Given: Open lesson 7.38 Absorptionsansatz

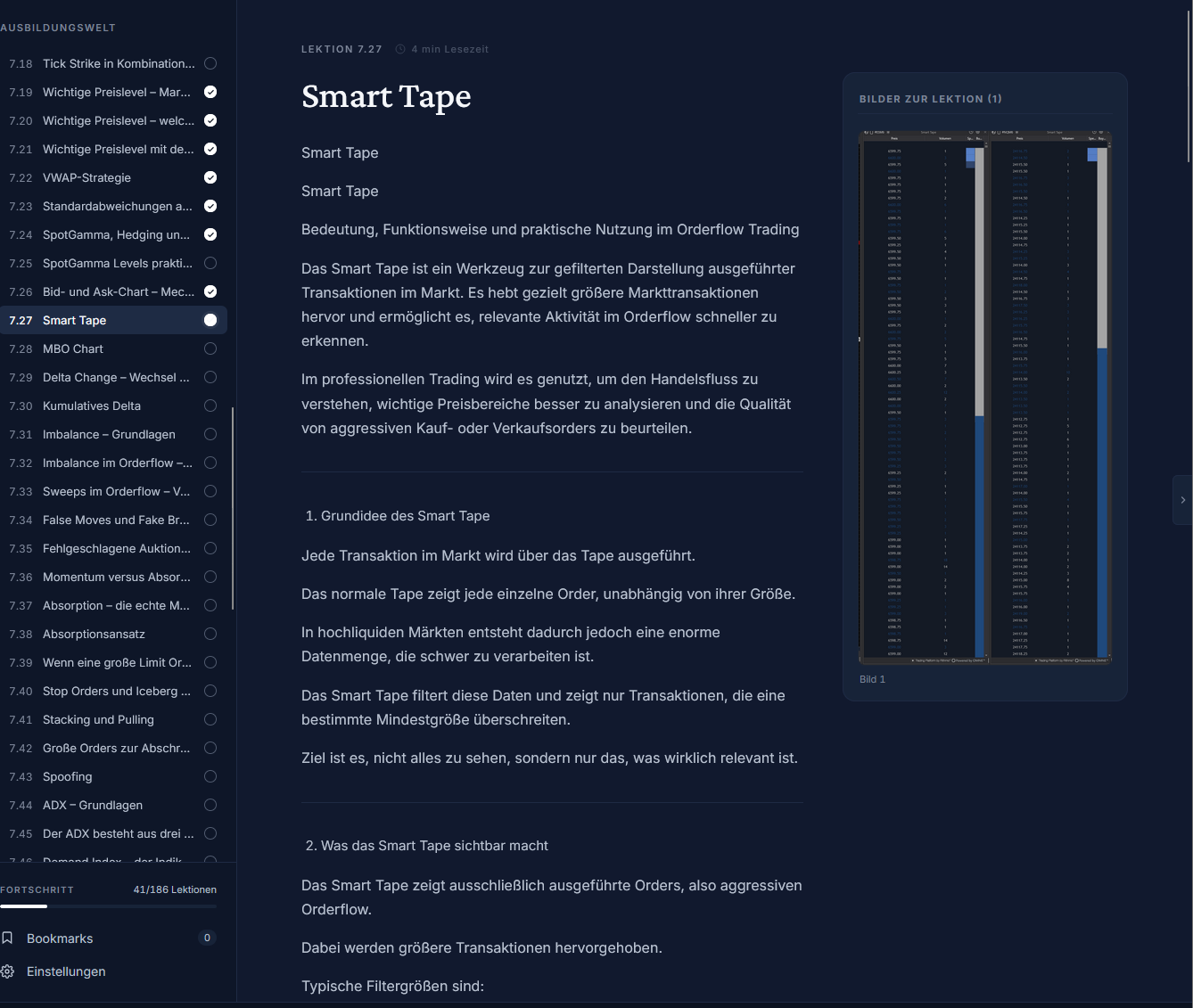Looking at the screenshot, I should click(x=113, y=634).
